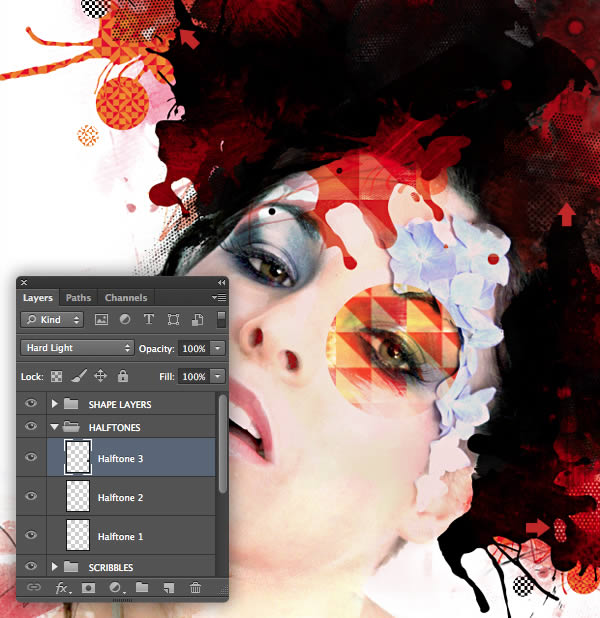Select the Halftone 2 layer name
Screen dimensions: 600x618
120,498
